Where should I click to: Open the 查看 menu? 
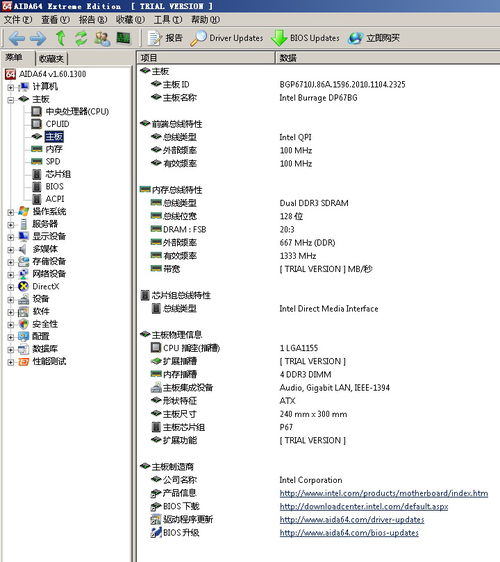pyautogui.click(x=56, y=20)
